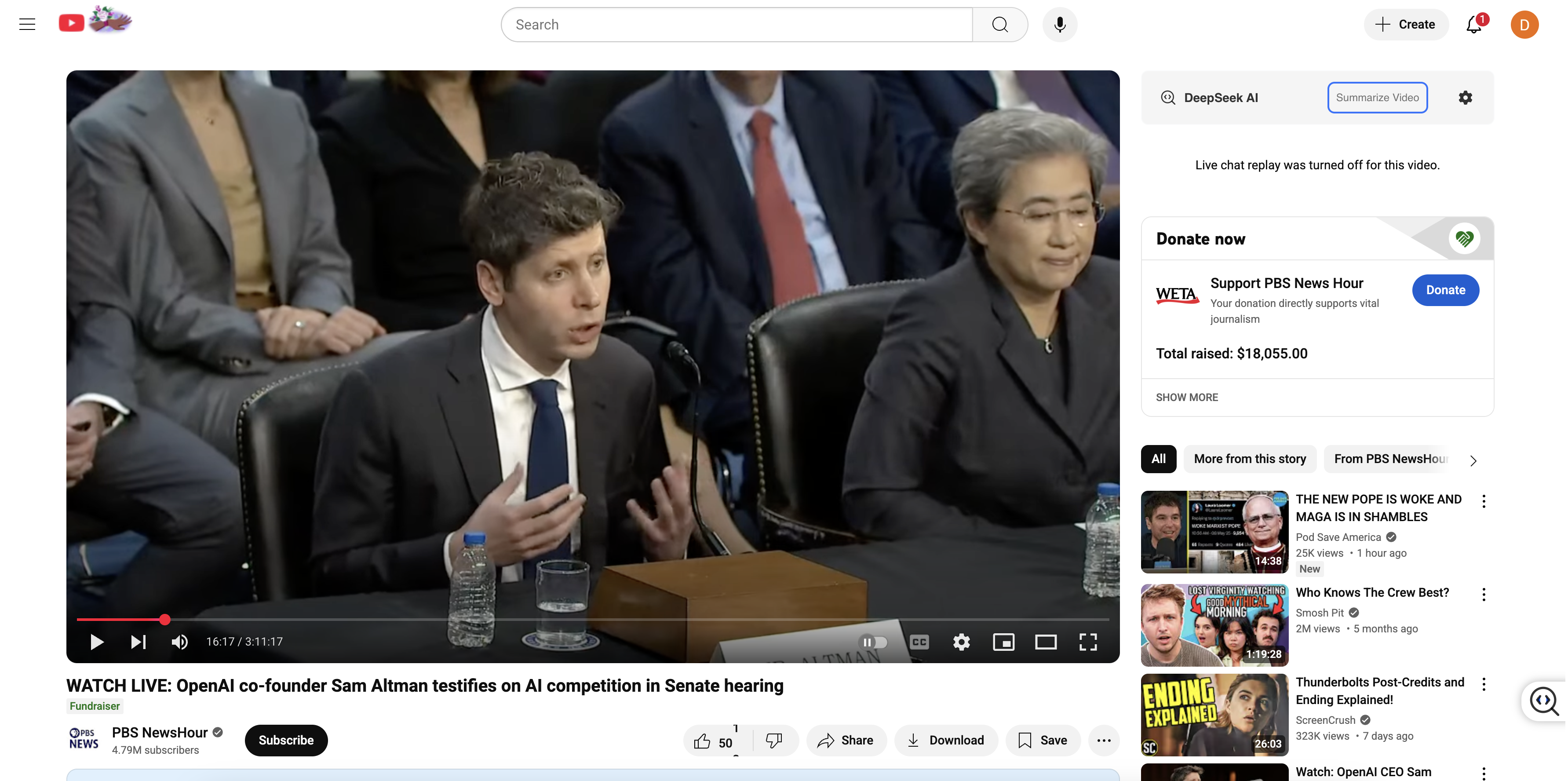
Task: Subscribe to PBS NewsHour
Action: 286,740
